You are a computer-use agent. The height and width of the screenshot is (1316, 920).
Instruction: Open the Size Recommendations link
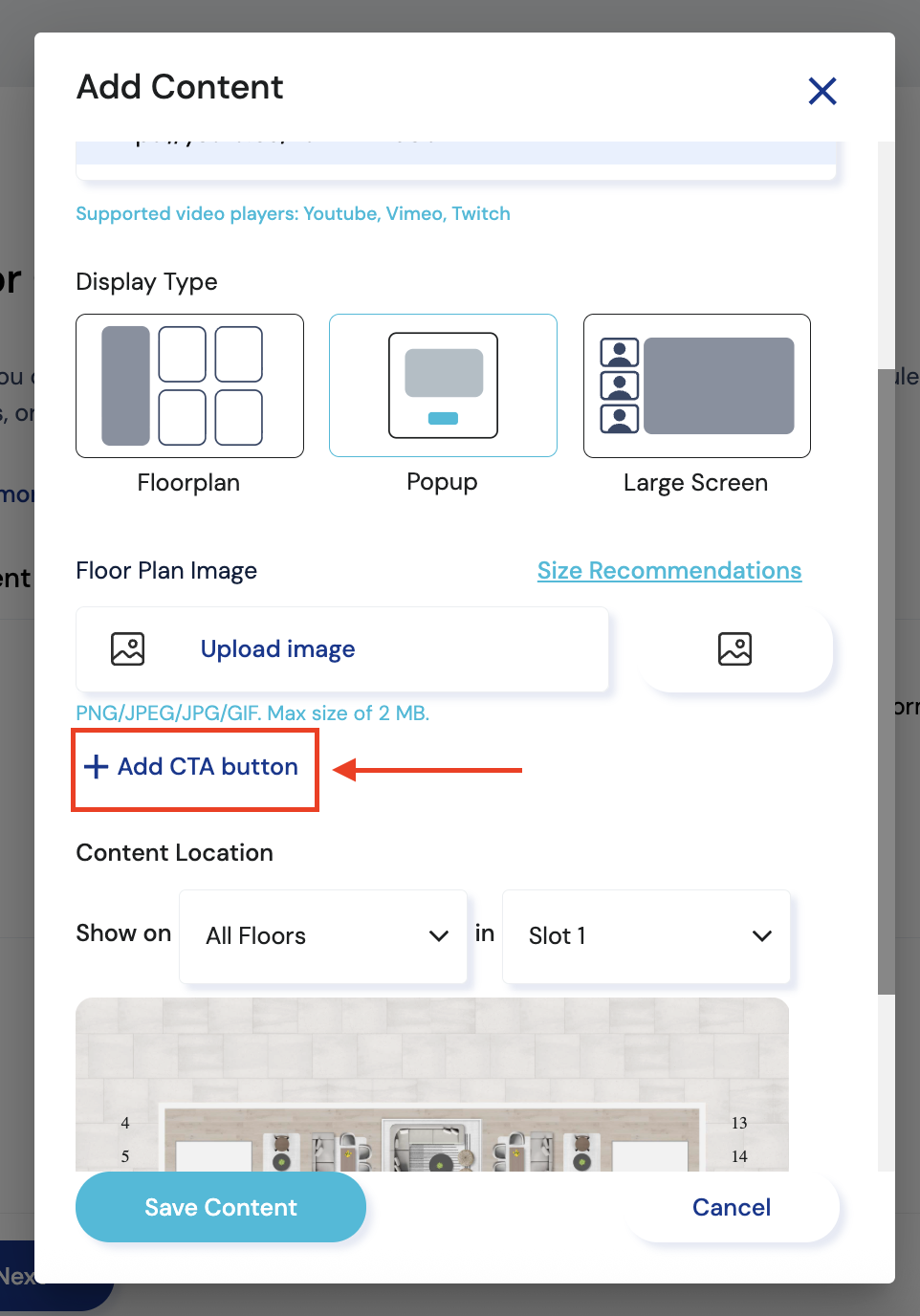point(668,571)
